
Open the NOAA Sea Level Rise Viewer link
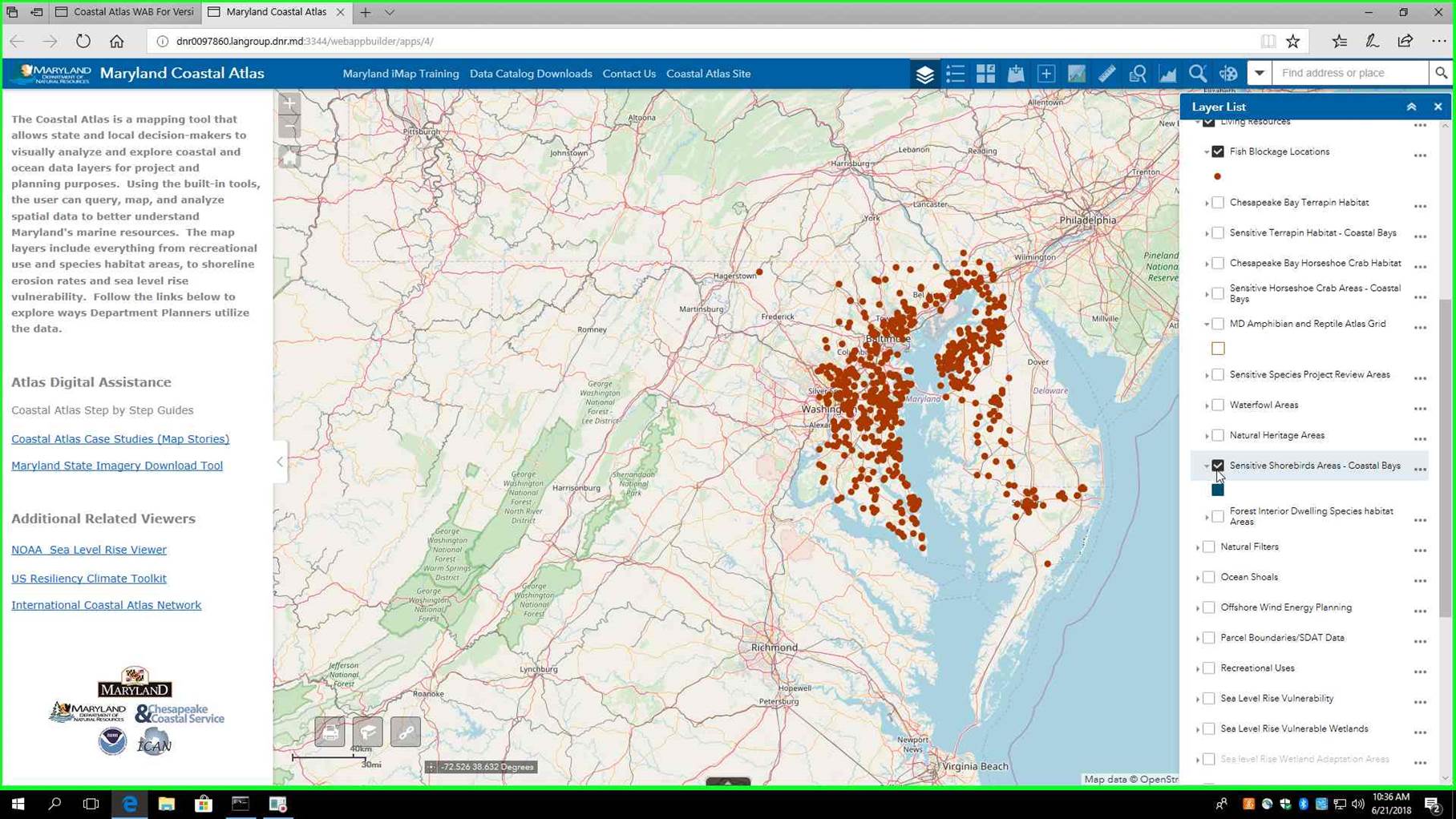[x=89, y=550]
